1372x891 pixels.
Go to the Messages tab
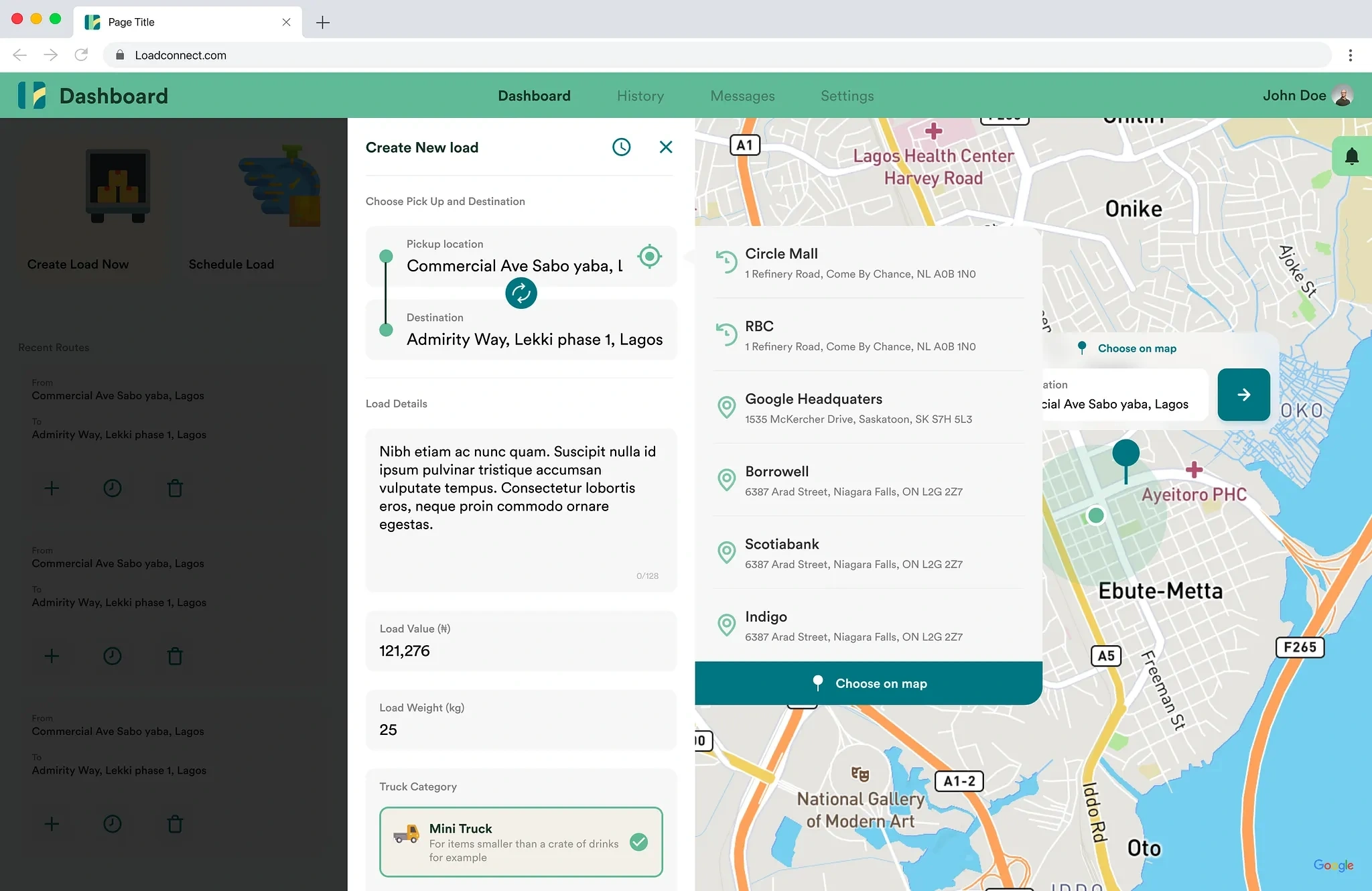click(742, 96)
